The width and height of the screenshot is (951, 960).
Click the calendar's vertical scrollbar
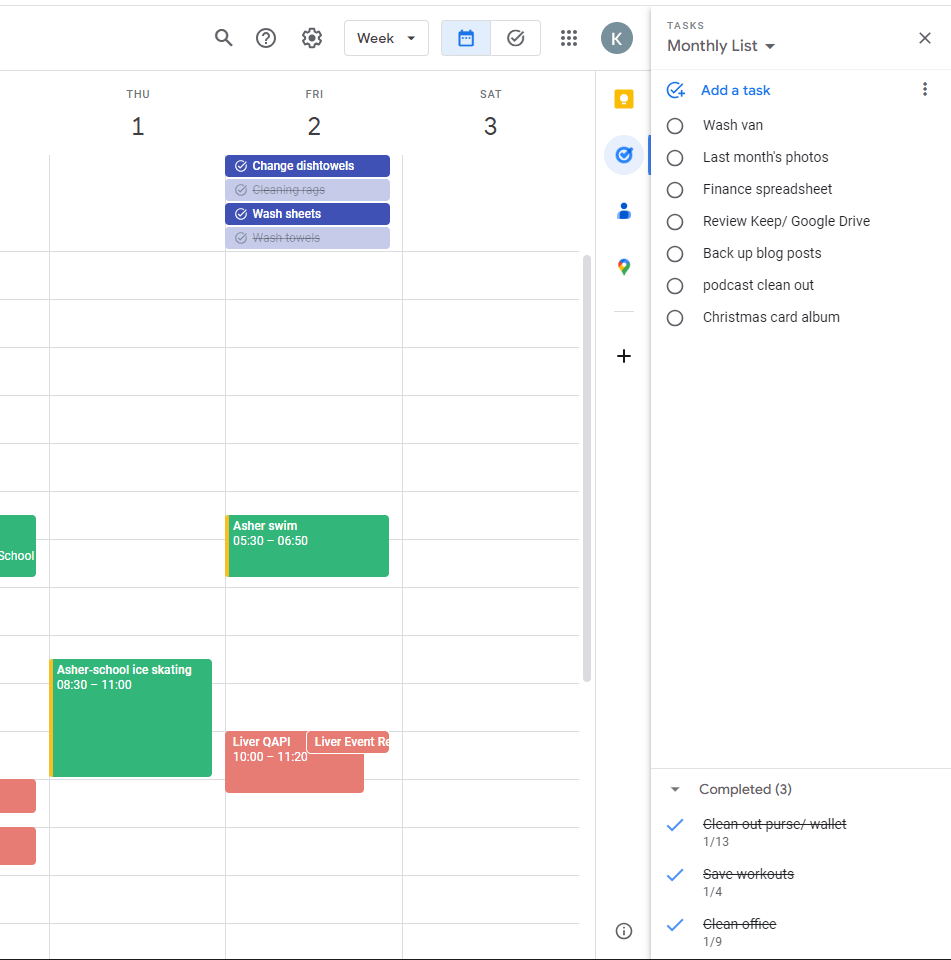(x=587, y=468)
